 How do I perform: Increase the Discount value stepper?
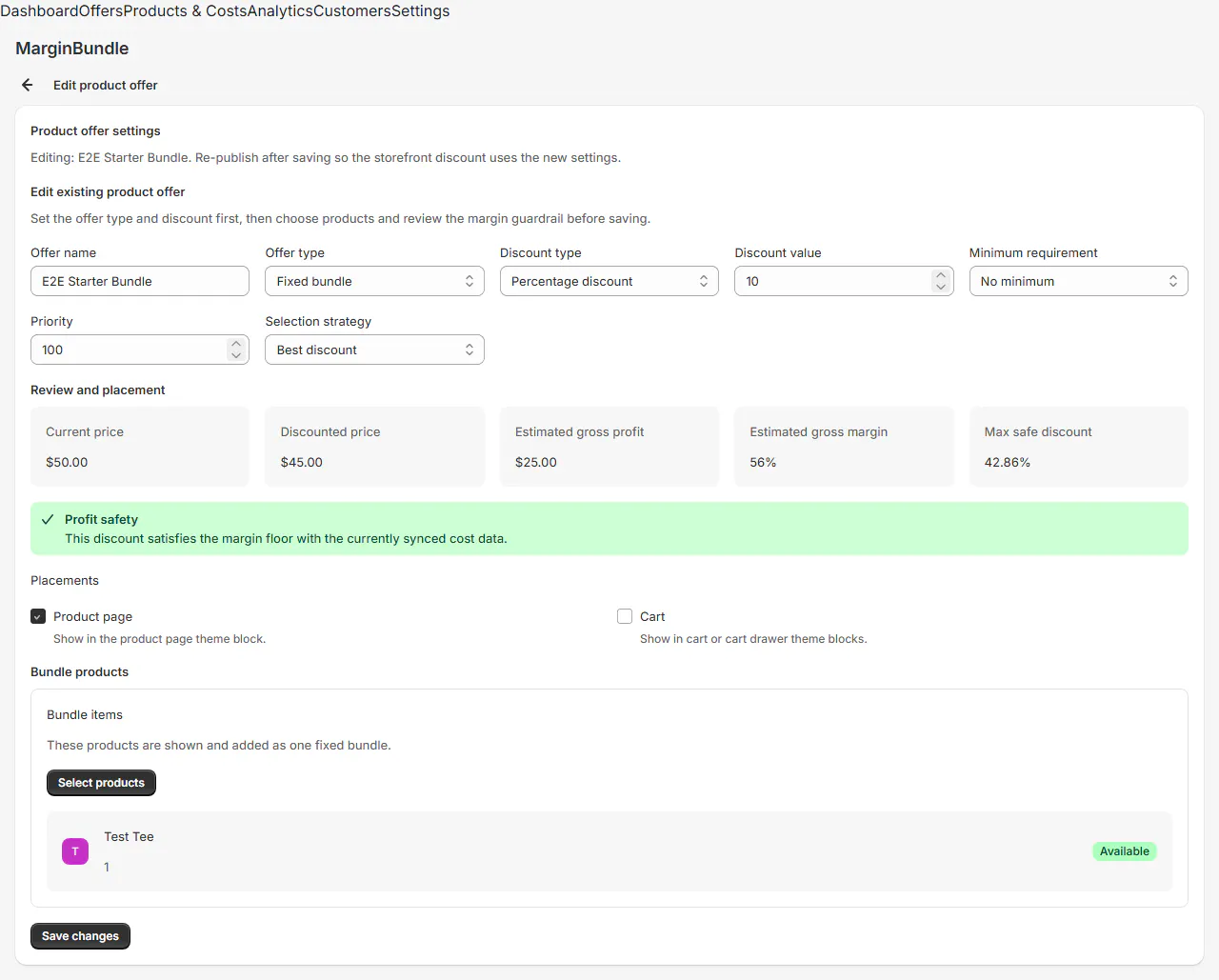coord(941,275)
